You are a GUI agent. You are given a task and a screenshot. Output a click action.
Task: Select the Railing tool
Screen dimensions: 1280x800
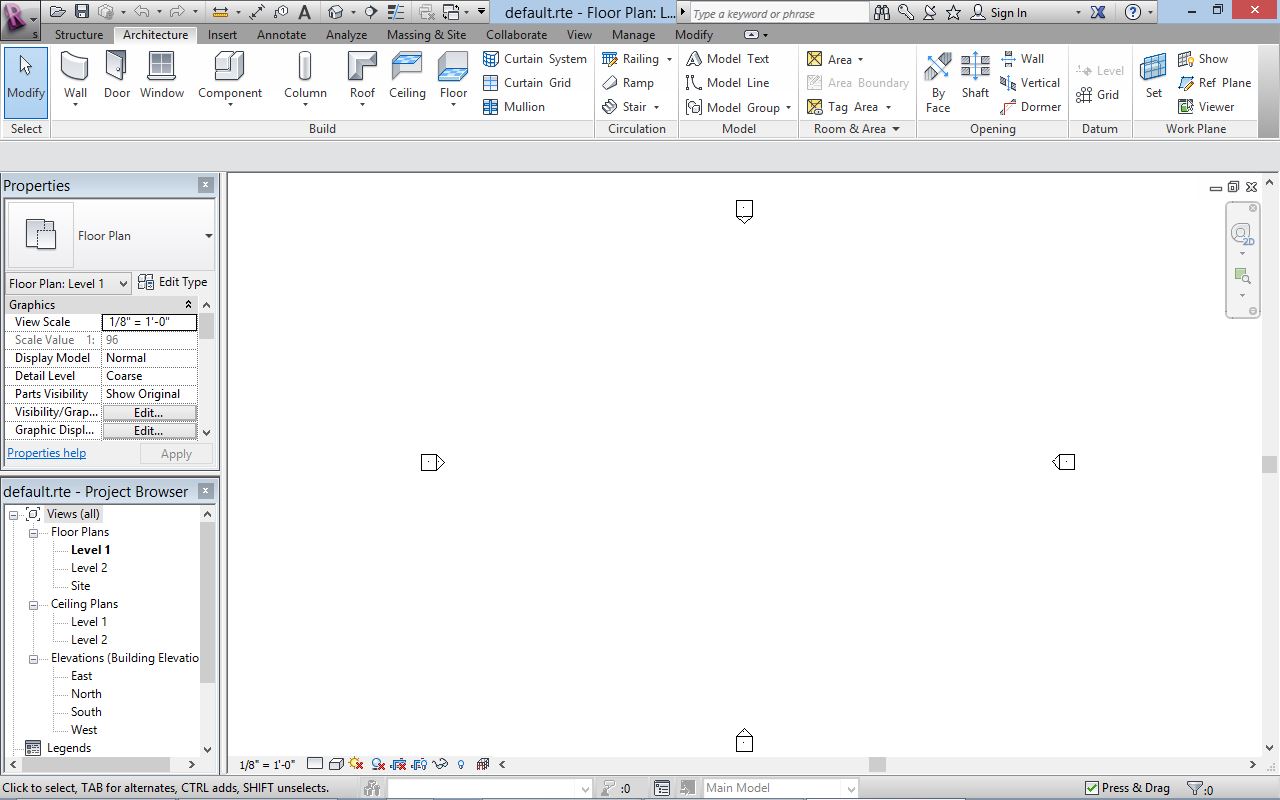pyautogui.click(x=634, y=59)
